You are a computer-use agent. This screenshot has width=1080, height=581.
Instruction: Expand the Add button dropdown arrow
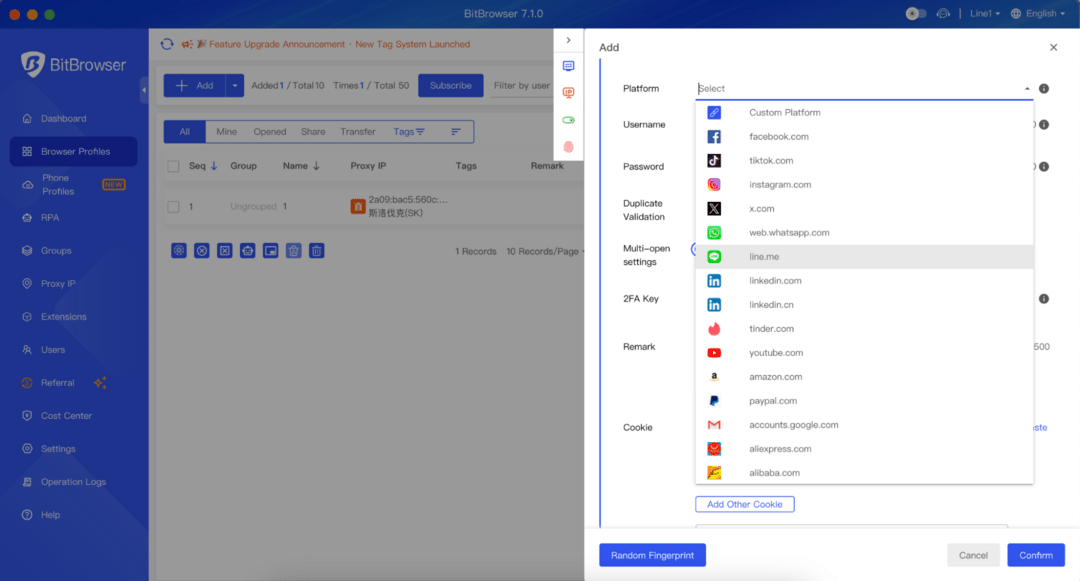[x=233, y=85]
